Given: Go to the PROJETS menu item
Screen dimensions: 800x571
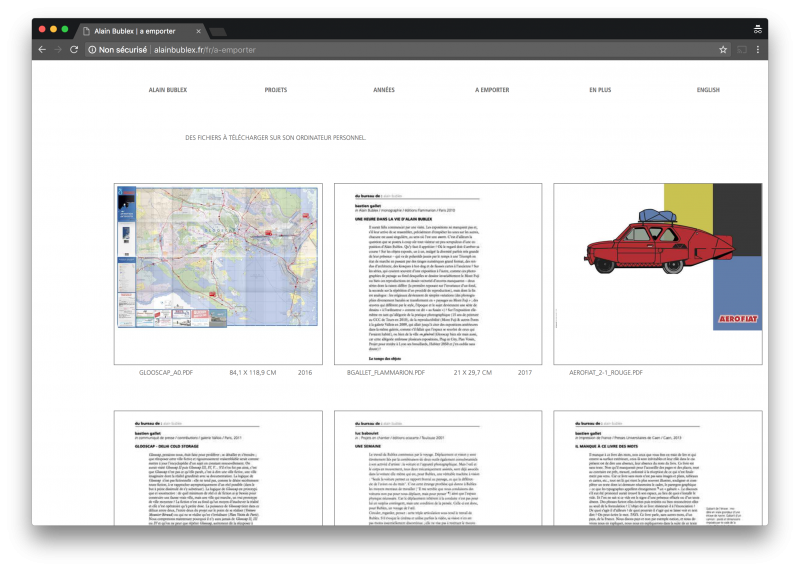Looking at the screenshot, I should point(275,90).
